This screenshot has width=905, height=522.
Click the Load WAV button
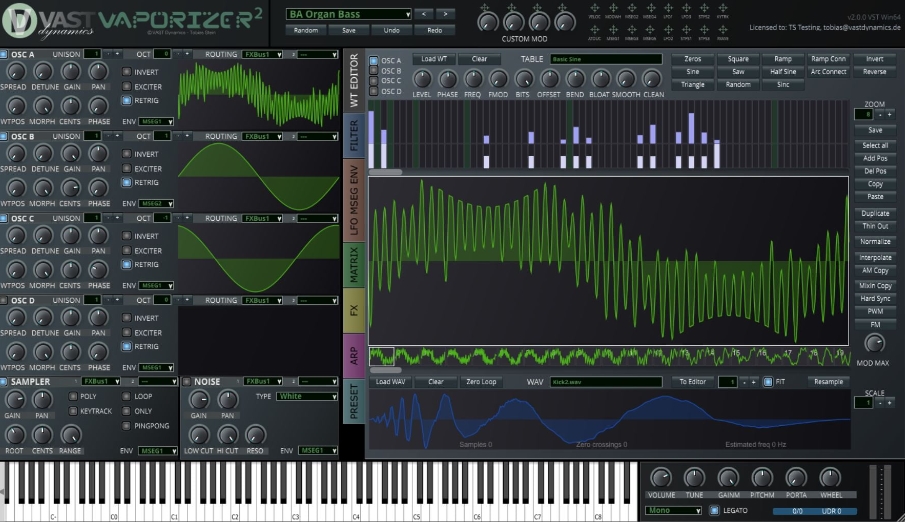pyautogui.click(x=390, y=382)
